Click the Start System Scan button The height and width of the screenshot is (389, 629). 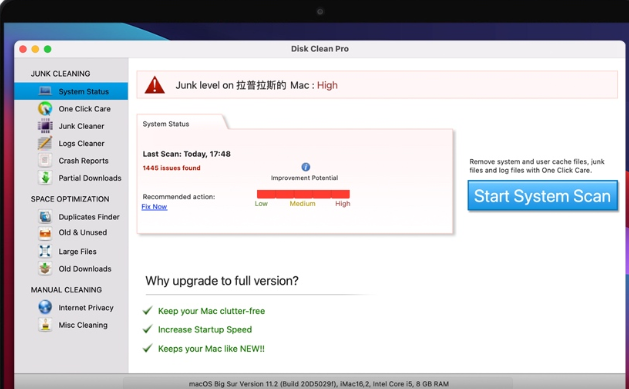click(542, 196)
